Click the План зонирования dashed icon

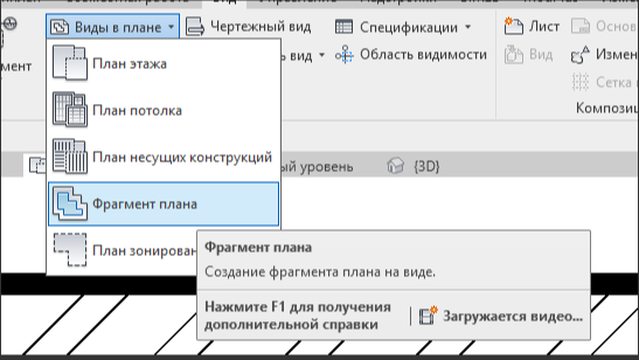click(70, 250)
